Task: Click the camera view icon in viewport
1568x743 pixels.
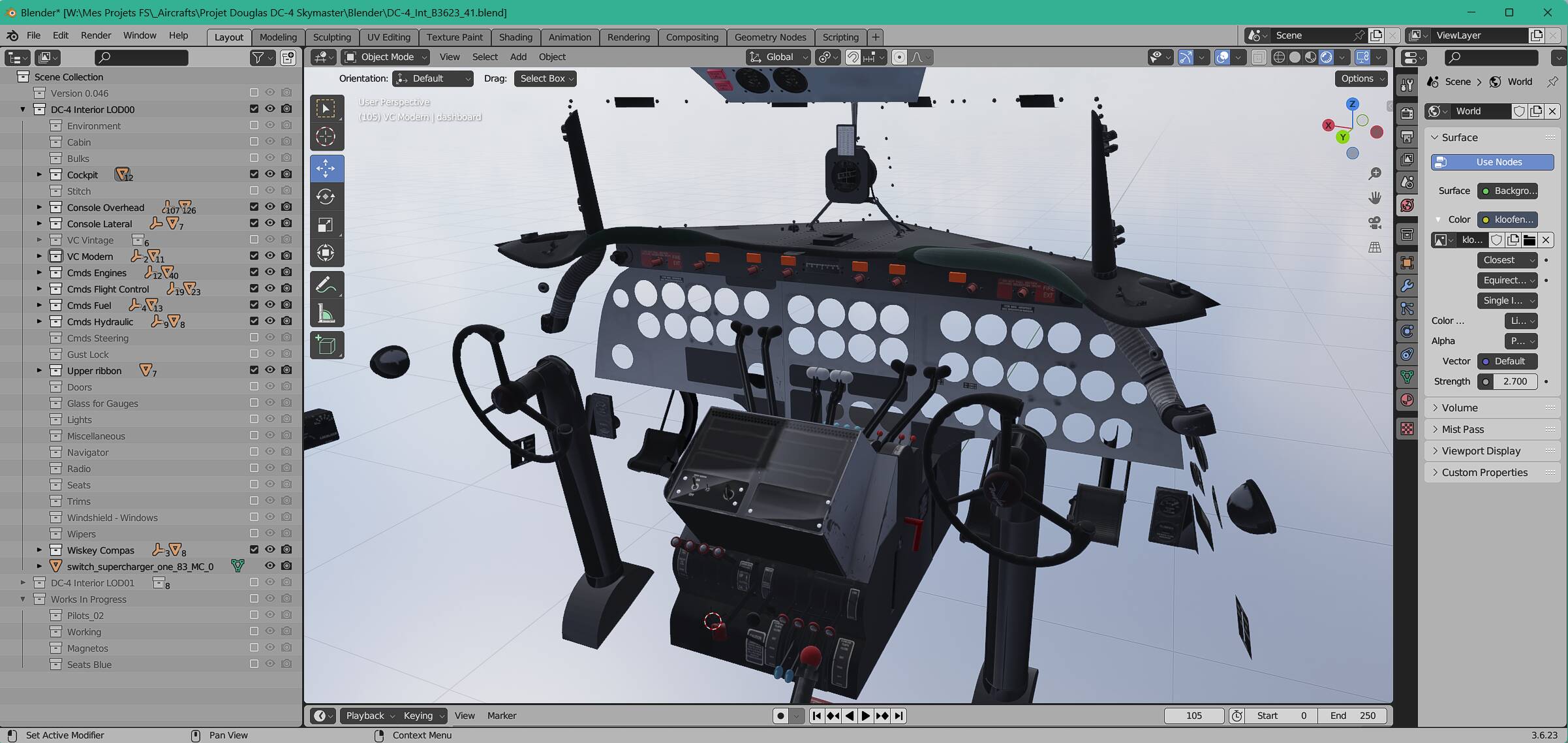Action: point(1375,223)
